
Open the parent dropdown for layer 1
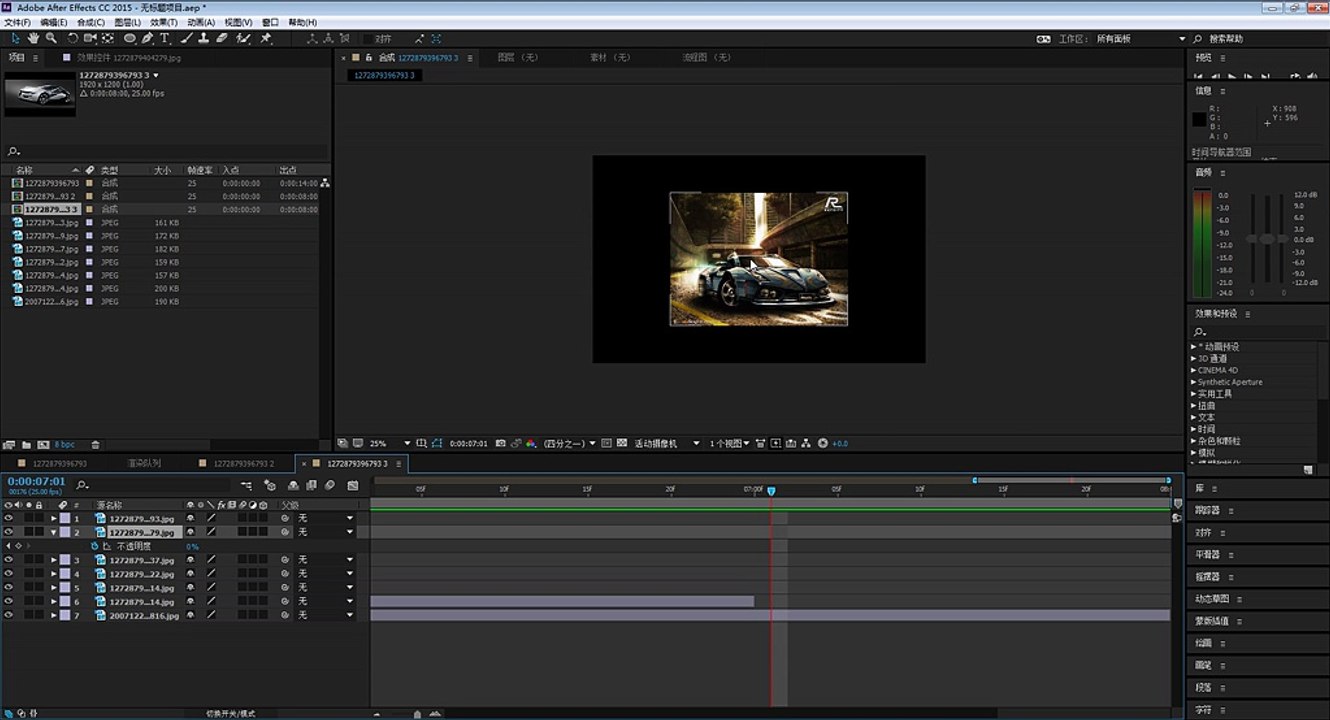click(x=325, y=519)
